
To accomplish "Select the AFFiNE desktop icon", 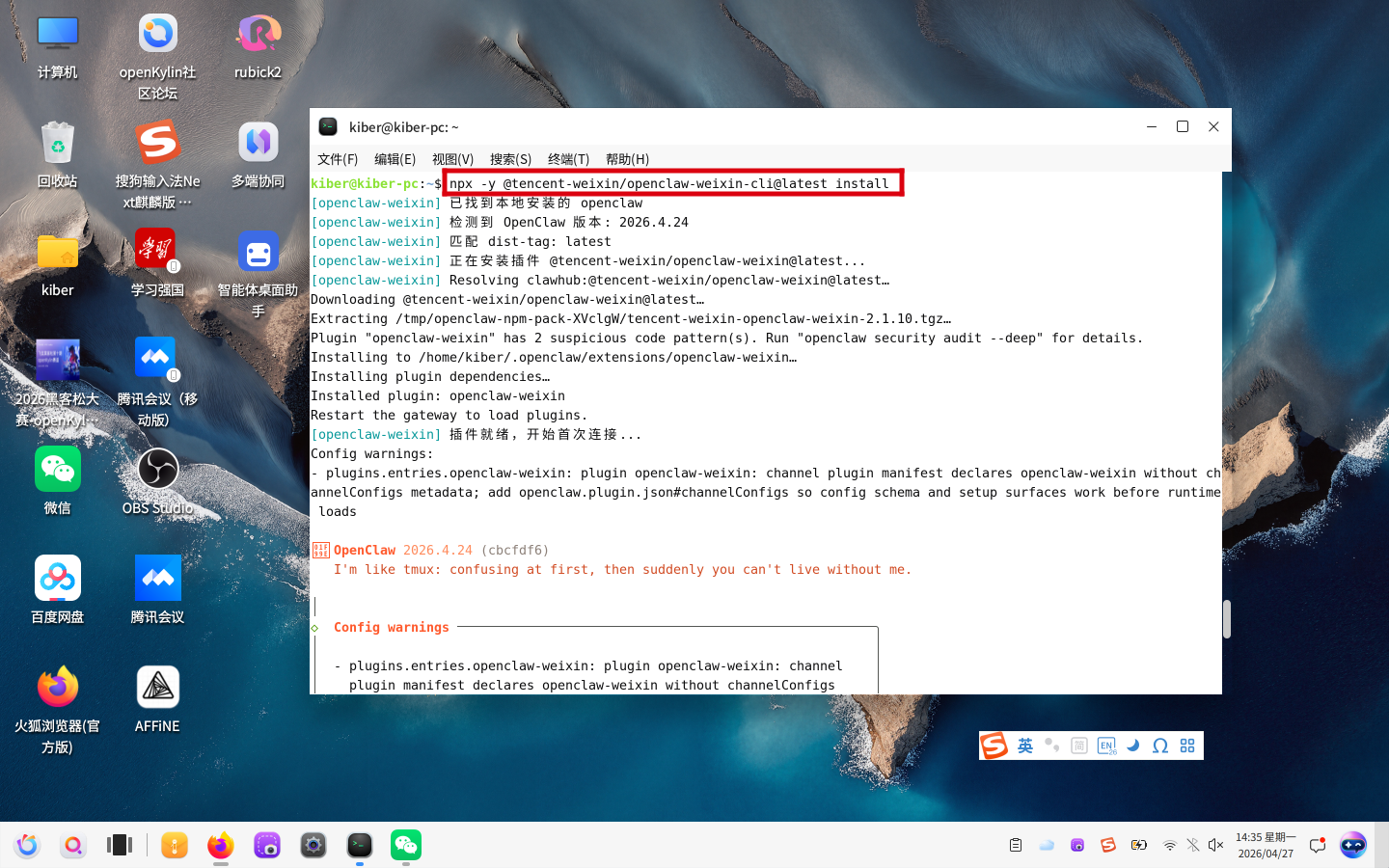I will [x=158, y=688].
